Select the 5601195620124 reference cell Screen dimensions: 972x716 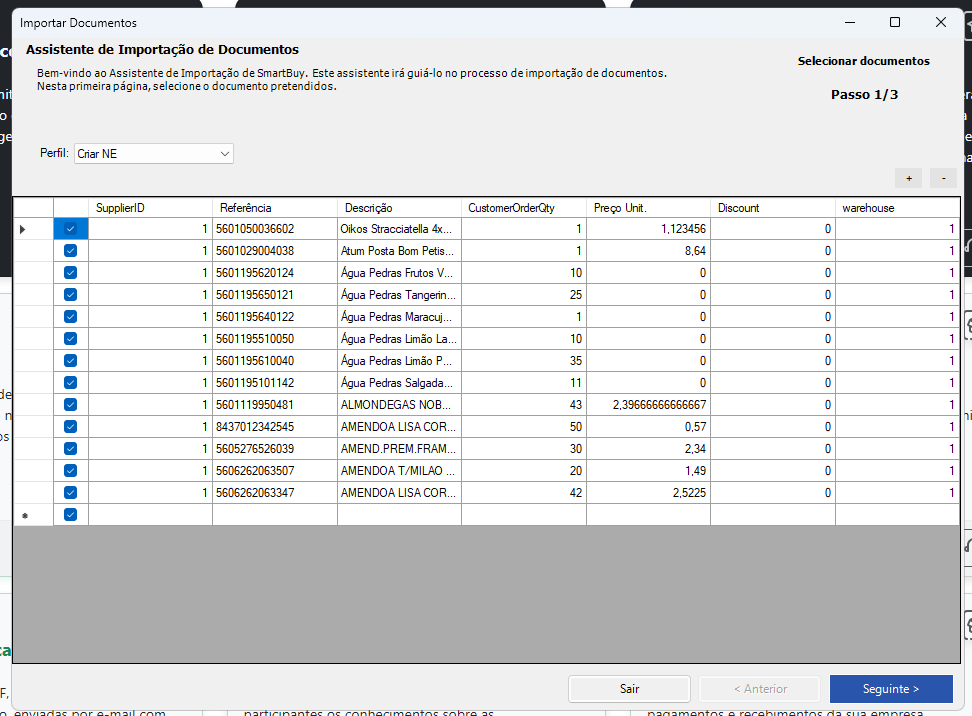pyautogui.click(x=274, y=273)
